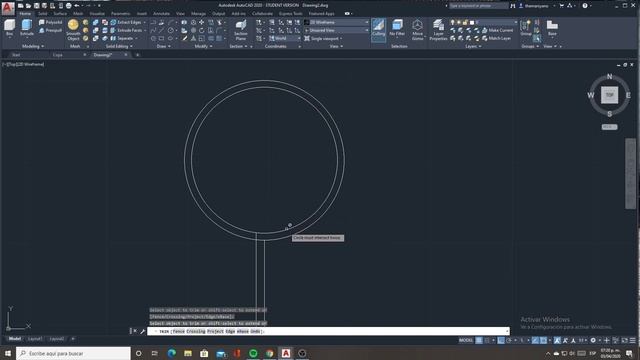Switch to the Layout2 tab
The width and height of the screenshot is (640, 360).
[x=56, y=339]
